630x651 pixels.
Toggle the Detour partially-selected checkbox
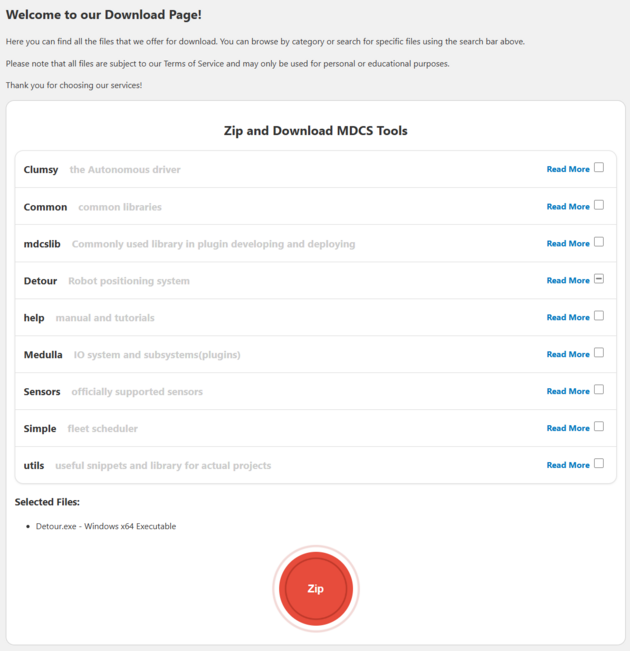point(599,279)
